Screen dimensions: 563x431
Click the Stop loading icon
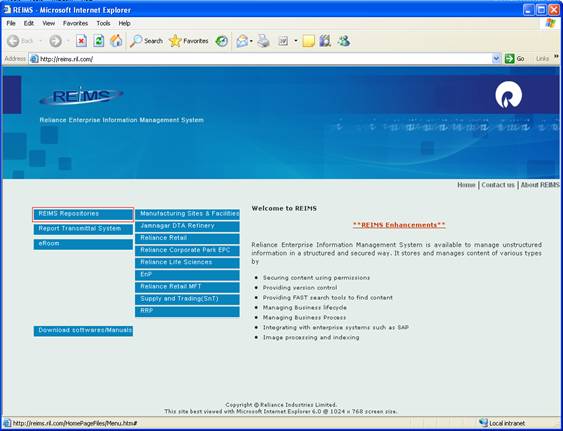tap(82, 41)
